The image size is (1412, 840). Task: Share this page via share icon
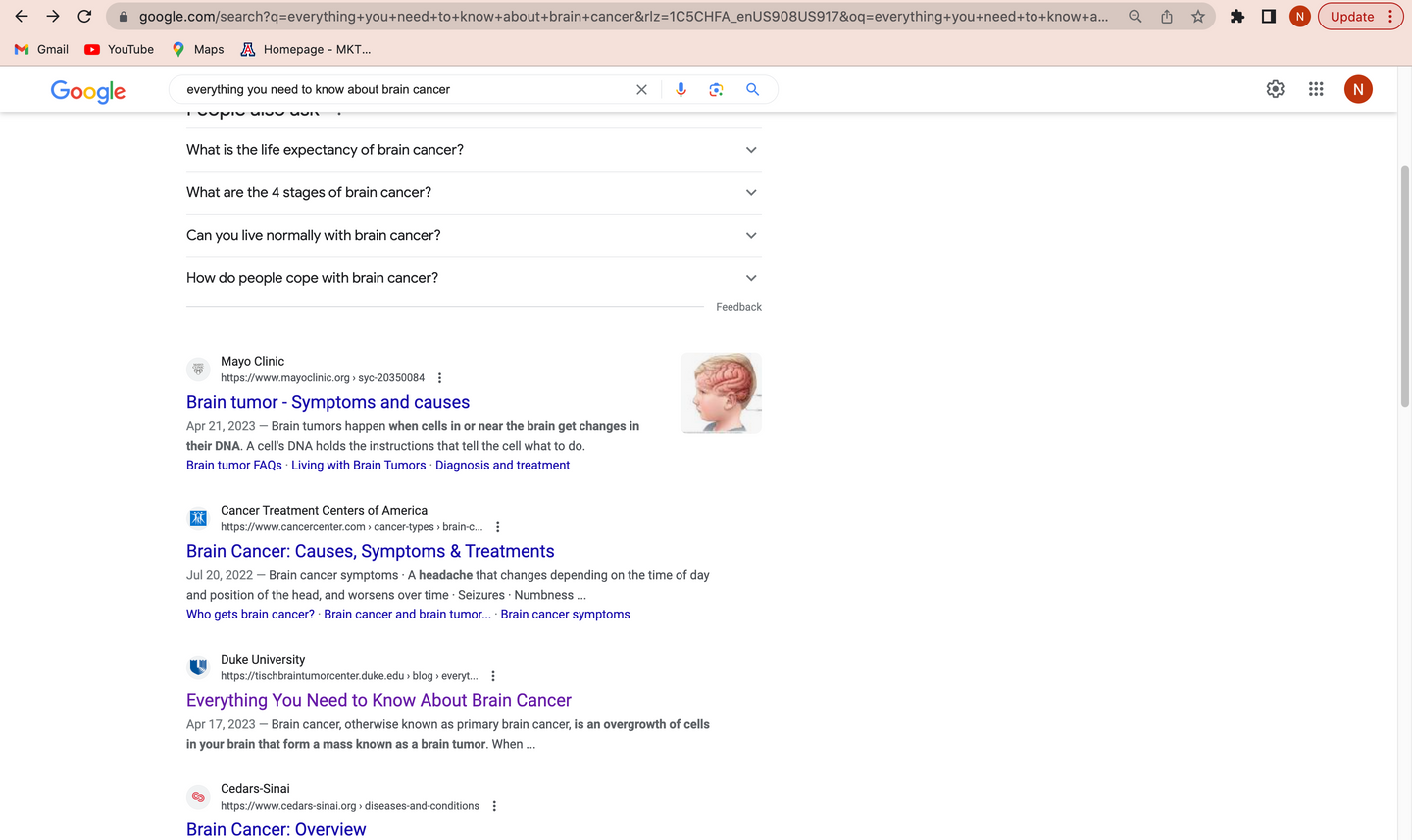[x=1167, y=17]
